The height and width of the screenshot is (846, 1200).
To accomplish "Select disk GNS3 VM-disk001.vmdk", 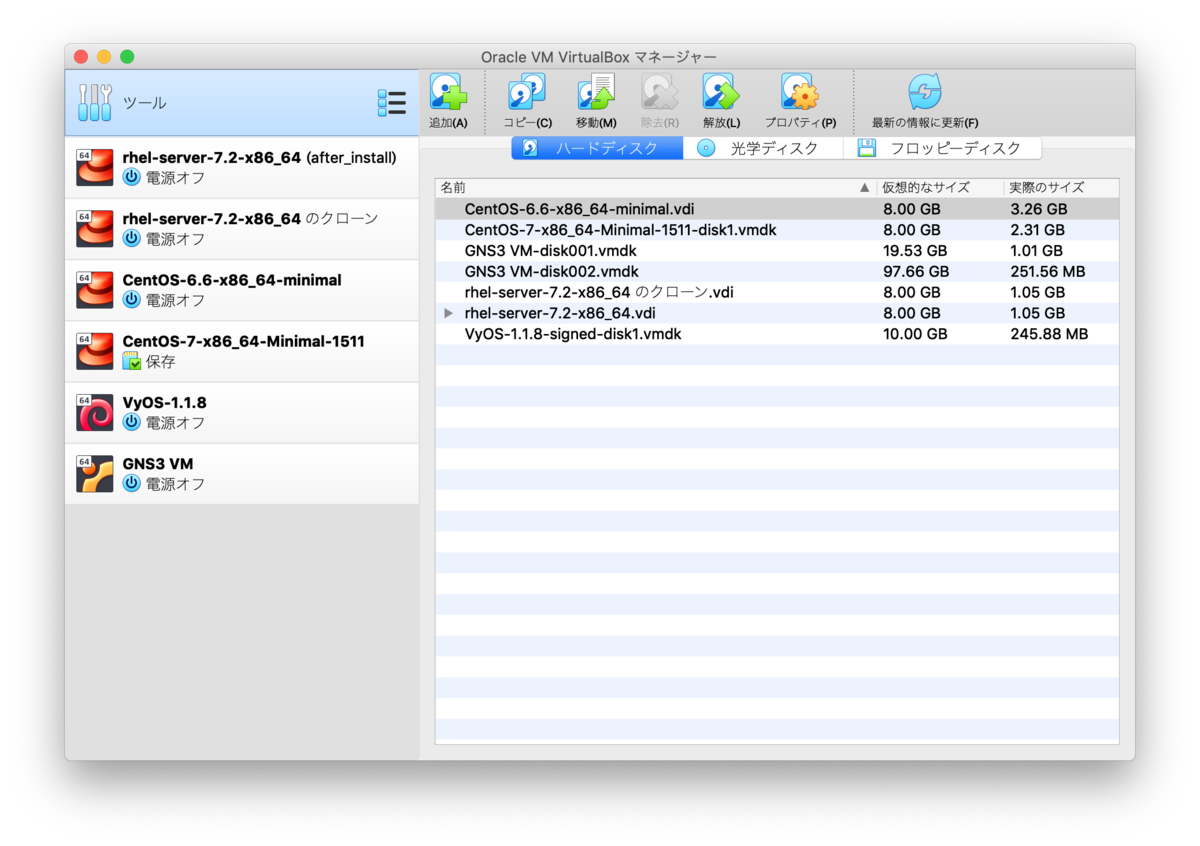I will [x=551, y=251].
